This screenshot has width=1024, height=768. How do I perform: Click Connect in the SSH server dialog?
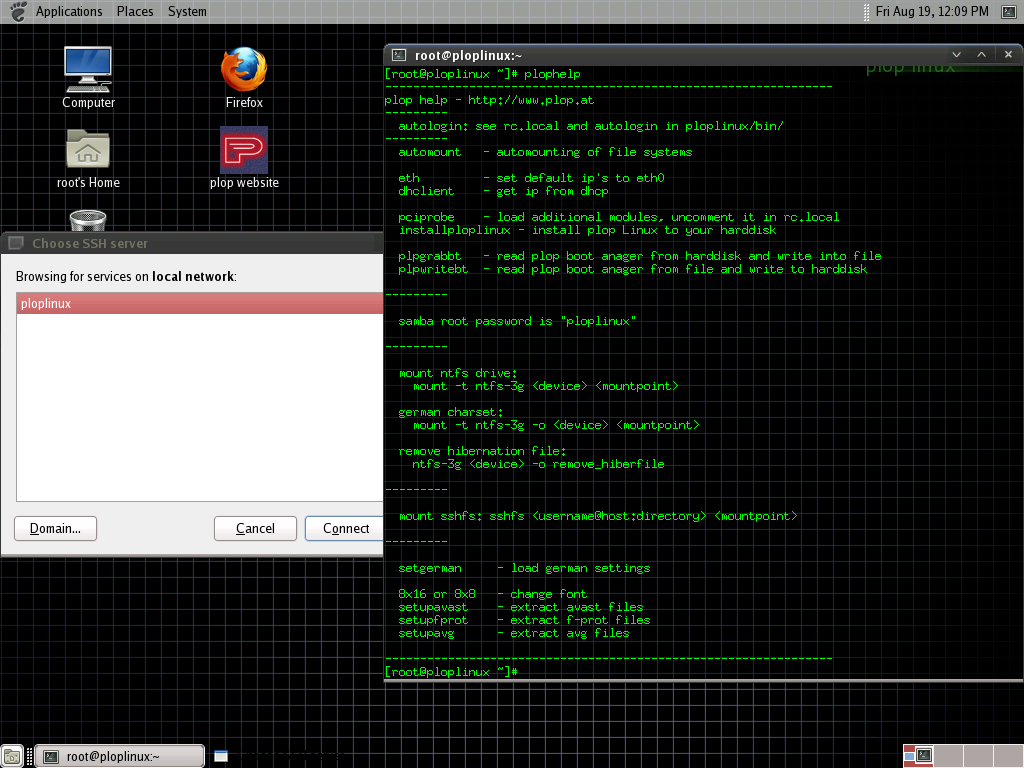tap(345, 528)
